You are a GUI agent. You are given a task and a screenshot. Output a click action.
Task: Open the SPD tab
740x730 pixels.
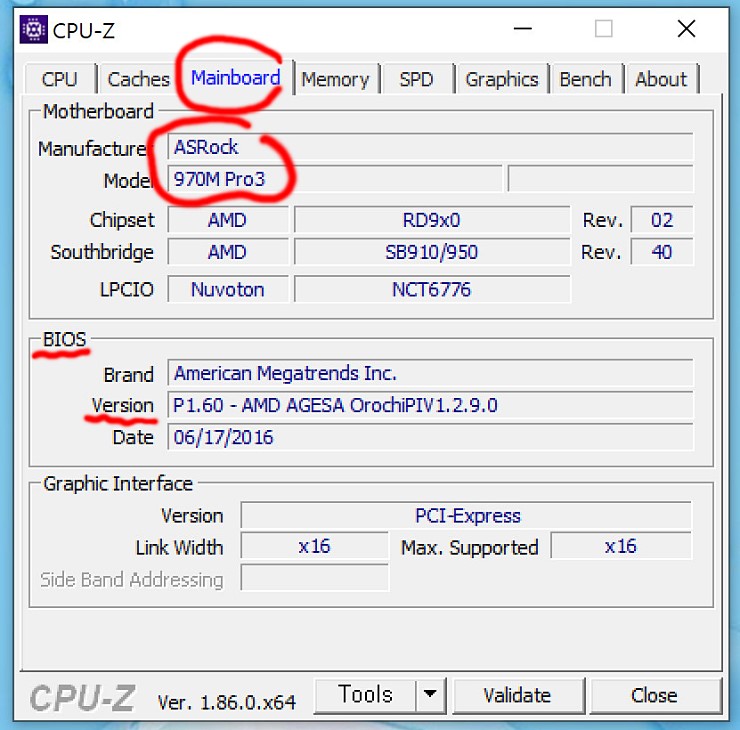[416, 79]
